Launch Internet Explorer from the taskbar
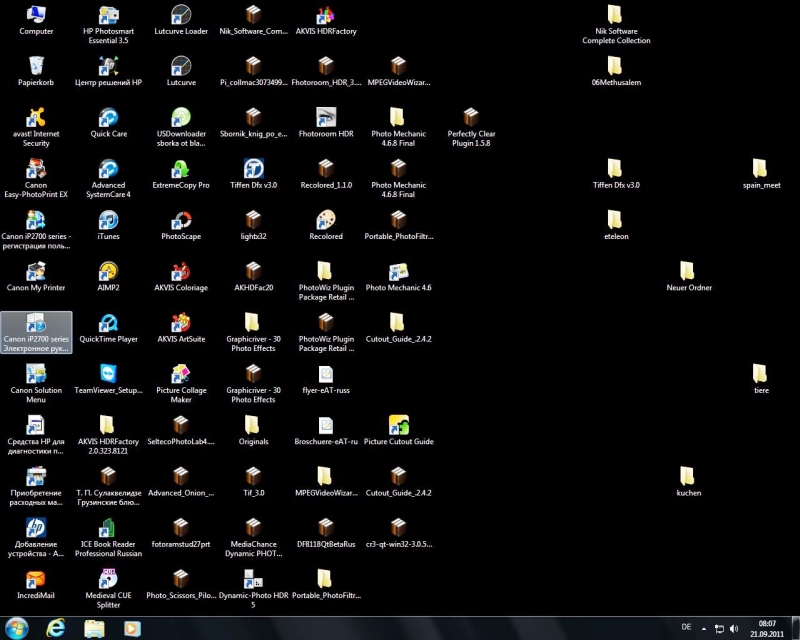The height and width of the screenshot is (640, 800). 56,628
